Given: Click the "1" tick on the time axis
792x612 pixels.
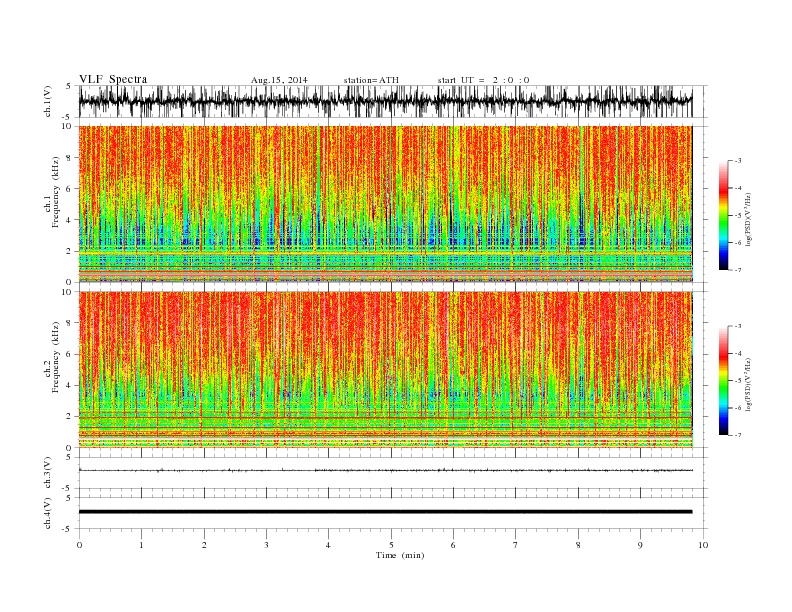Looking at the screenshot, I should click(141, 545).
